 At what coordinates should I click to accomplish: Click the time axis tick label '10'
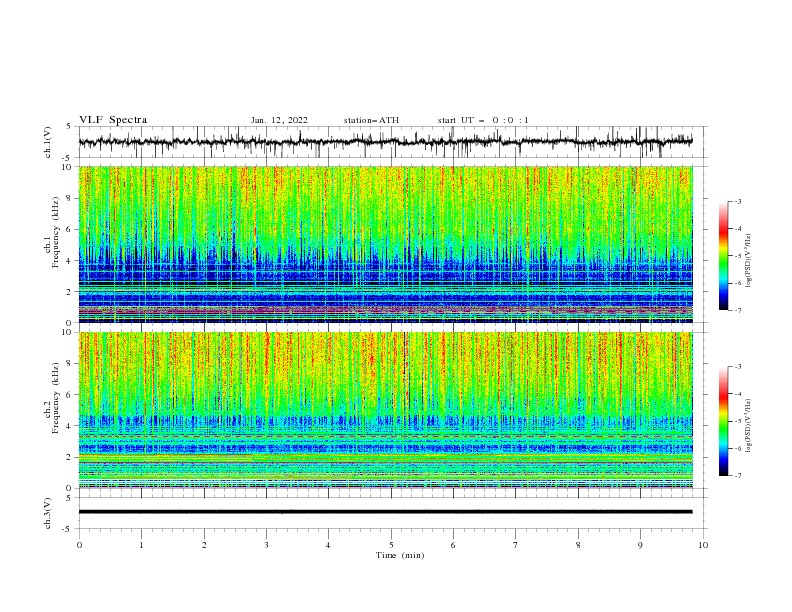click(x=703, y=545)
